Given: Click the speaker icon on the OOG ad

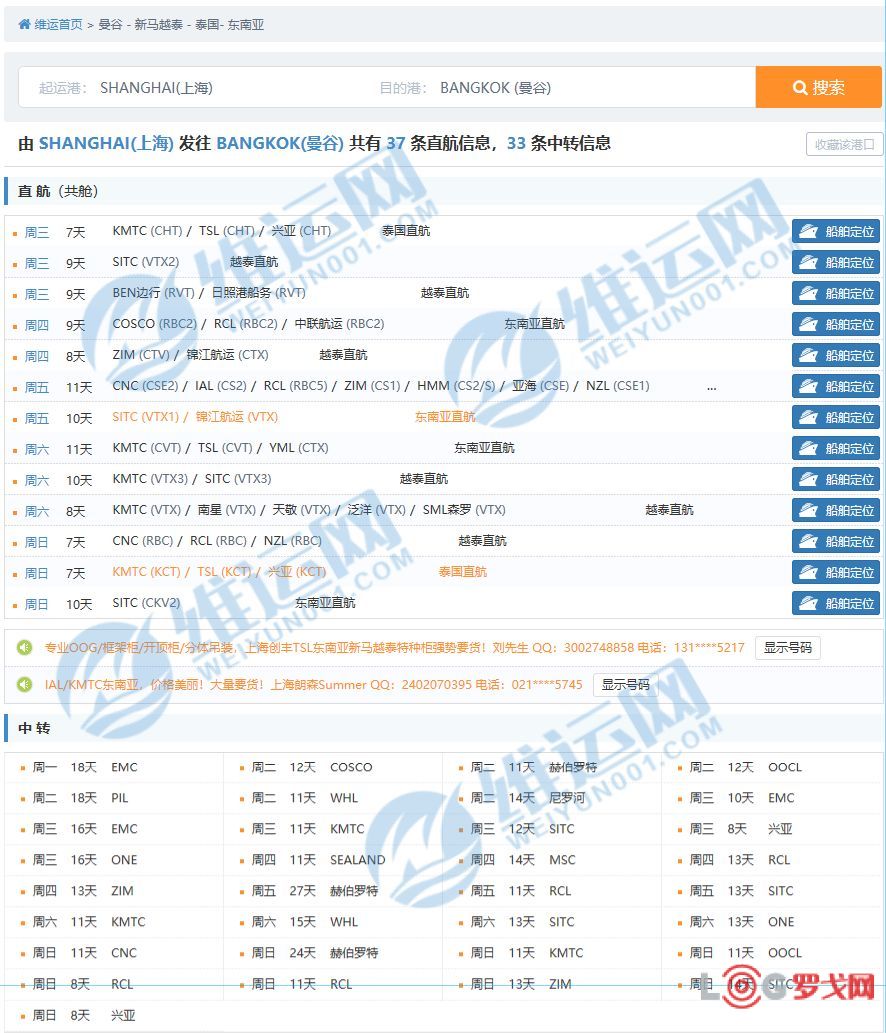Looking at the screenshot, I should click(25, 648).
